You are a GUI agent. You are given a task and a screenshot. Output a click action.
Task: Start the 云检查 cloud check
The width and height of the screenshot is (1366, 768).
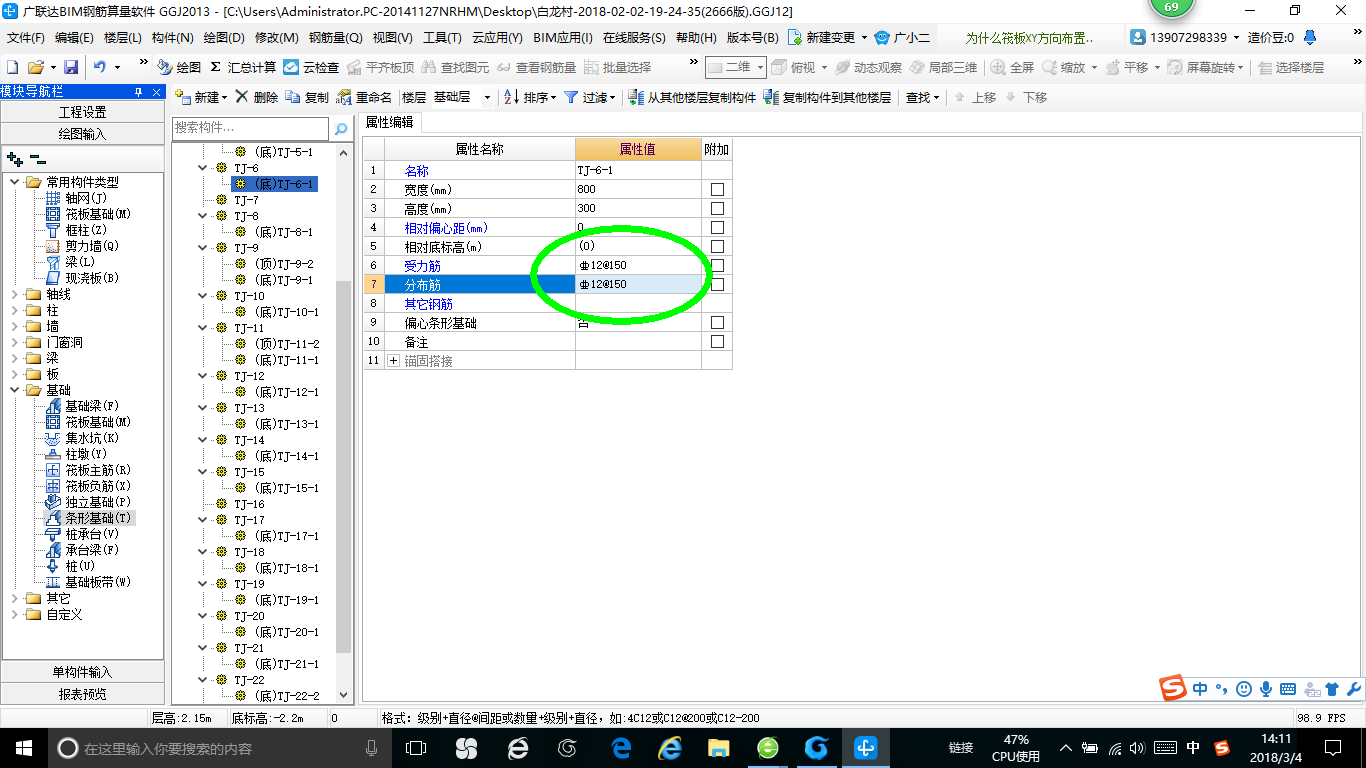311,67
